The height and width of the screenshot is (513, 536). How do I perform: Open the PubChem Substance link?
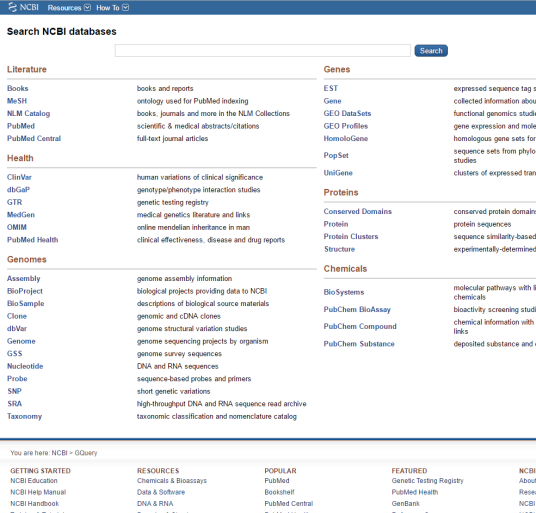point(359,344)
